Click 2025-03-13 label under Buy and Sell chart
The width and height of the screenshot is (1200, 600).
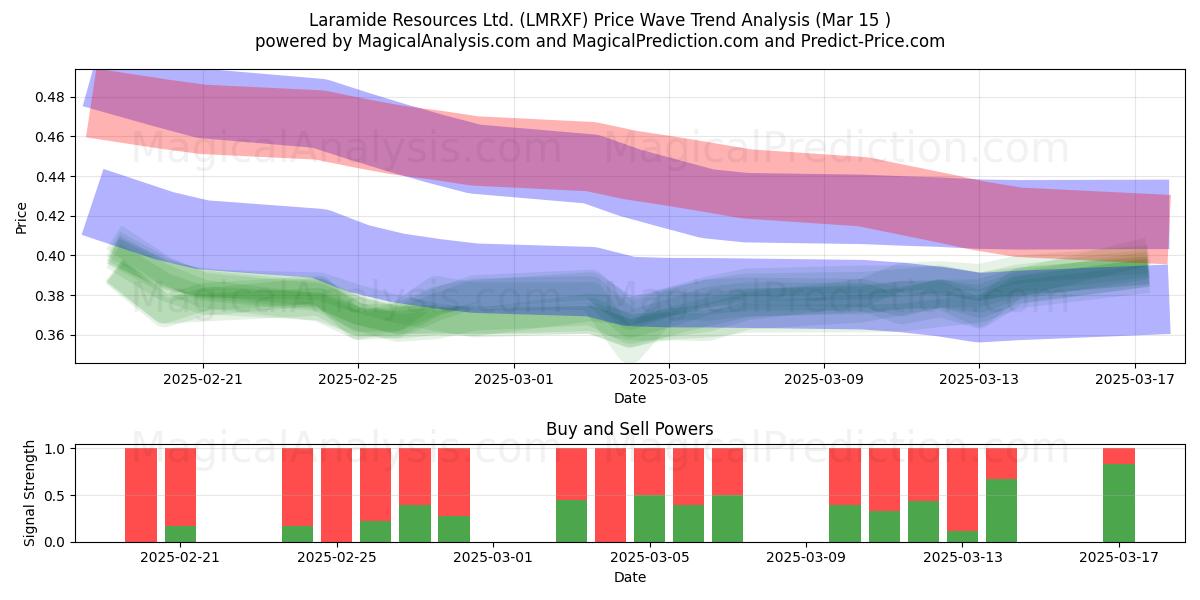tap(962, 559)
